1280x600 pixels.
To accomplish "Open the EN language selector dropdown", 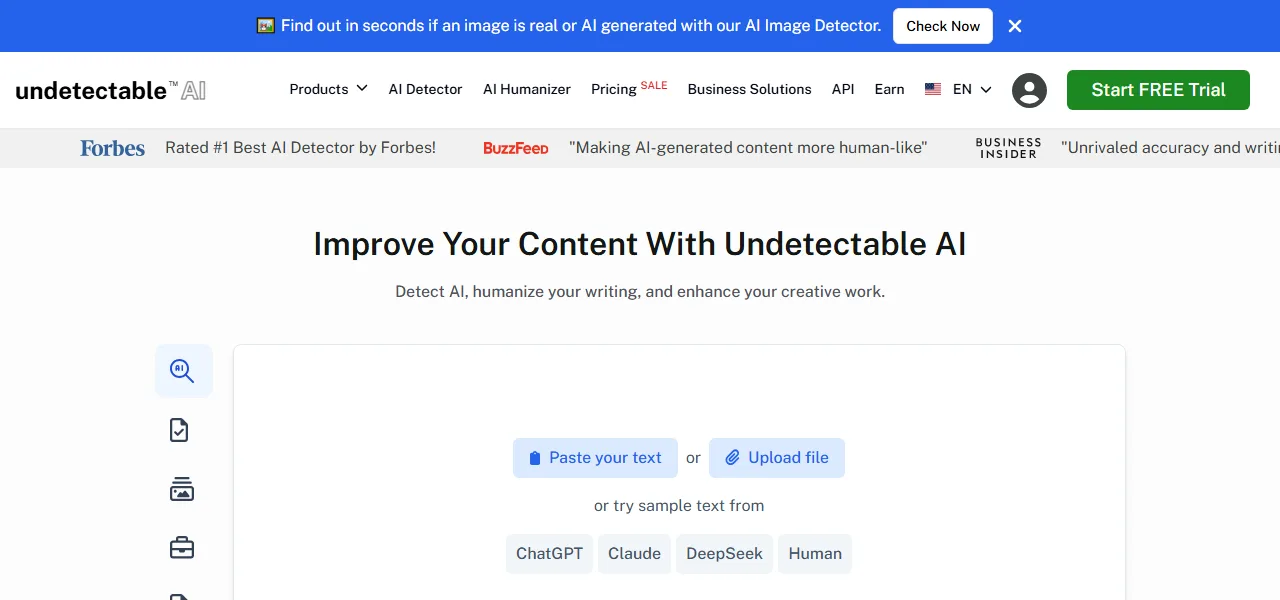I will [972, 89].
